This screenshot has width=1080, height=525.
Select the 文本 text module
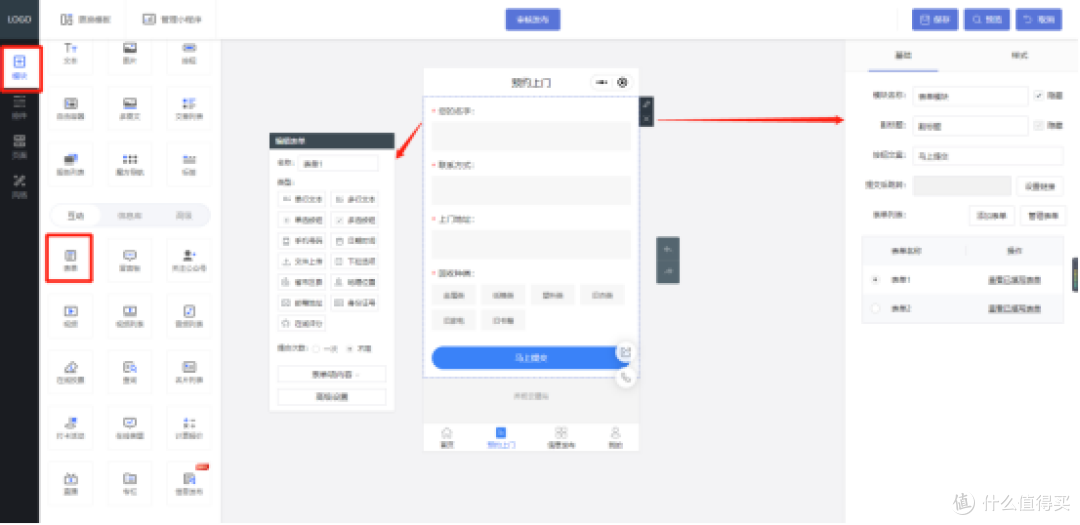pyautogui.click(x=70, y=53)
